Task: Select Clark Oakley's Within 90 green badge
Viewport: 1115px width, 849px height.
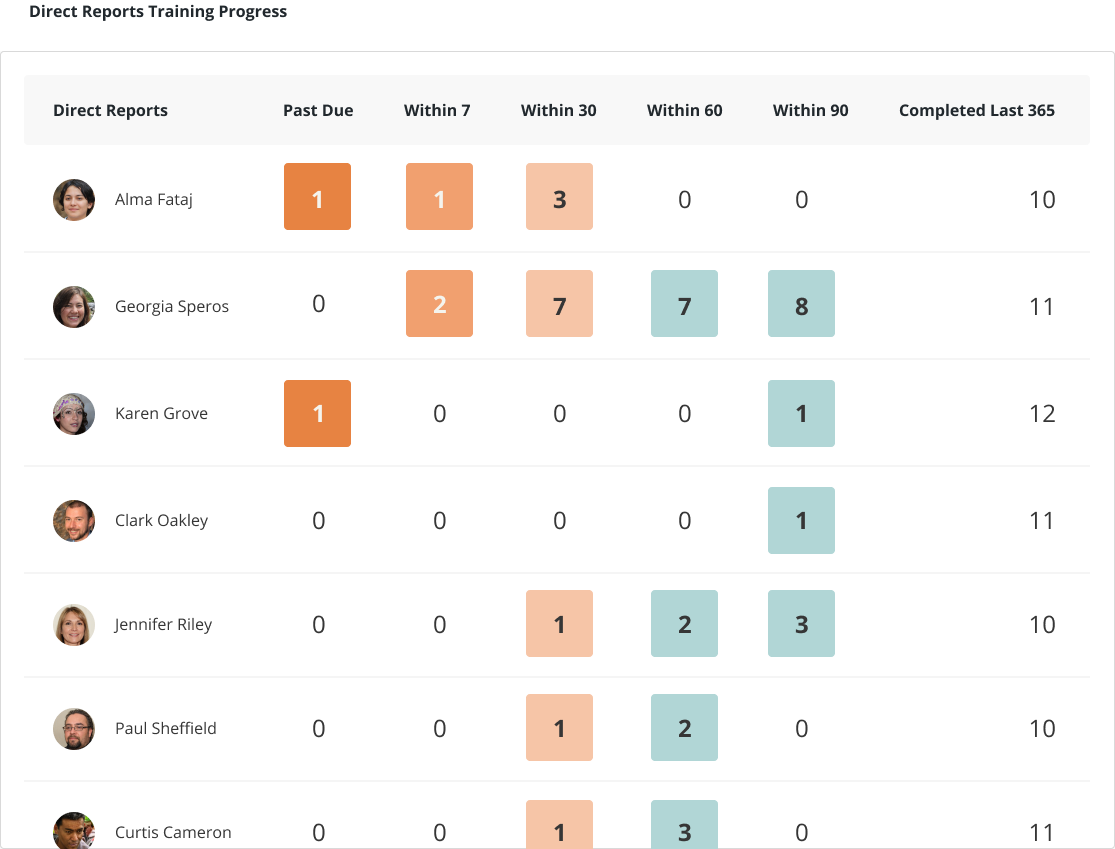Action: pos(801,520)
